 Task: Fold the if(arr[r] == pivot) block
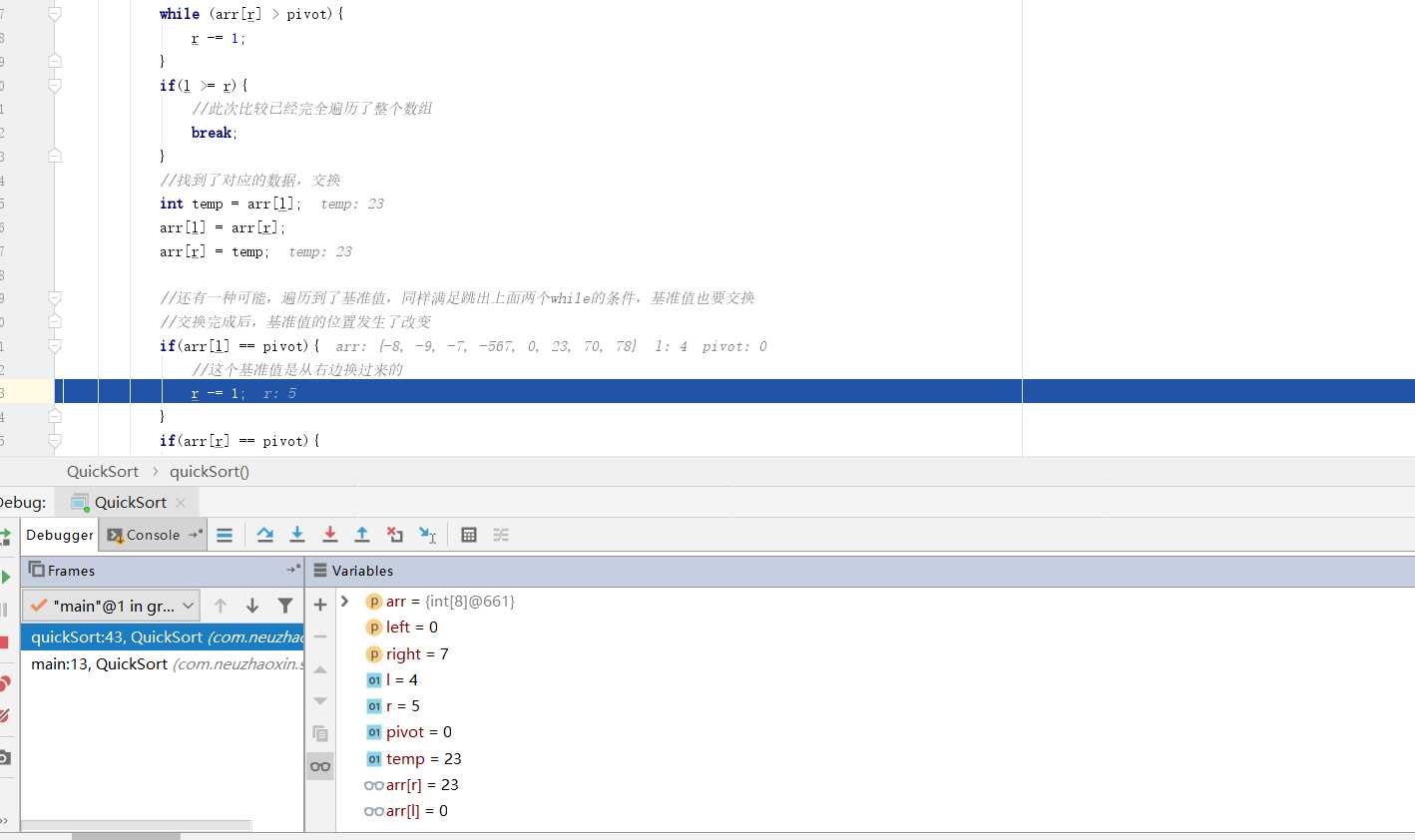(x=55, y=440)
